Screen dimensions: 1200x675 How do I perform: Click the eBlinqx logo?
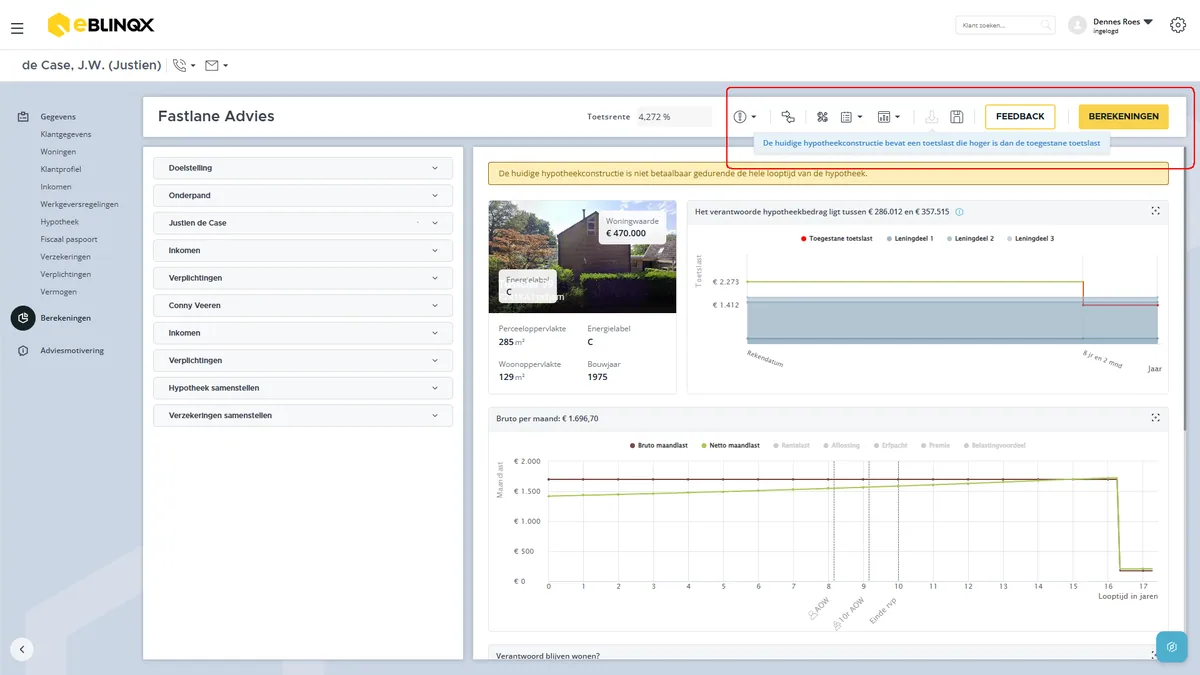101,25
